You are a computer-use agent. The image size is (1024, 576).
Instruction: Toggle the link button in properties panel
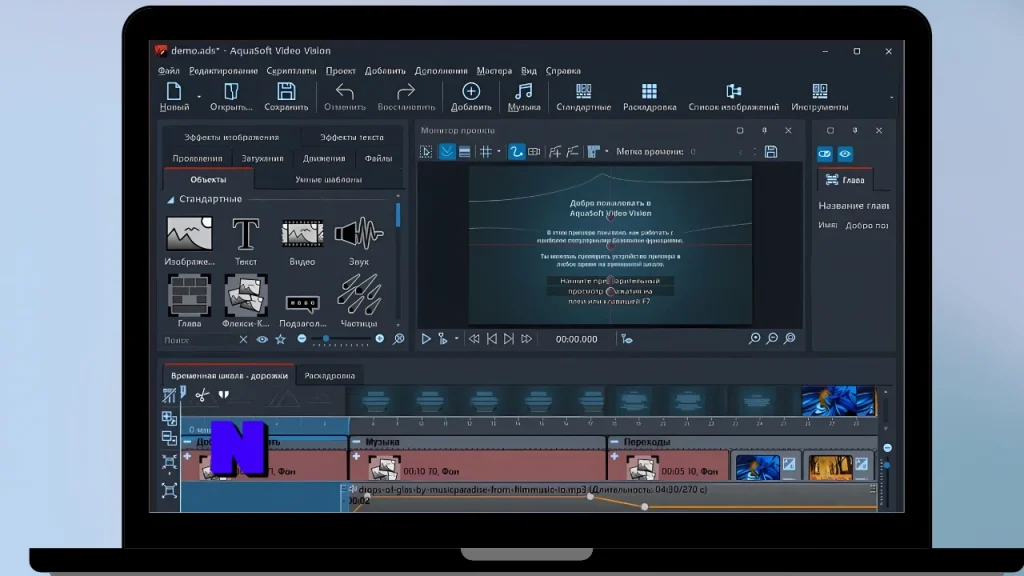tap(825, 154)
